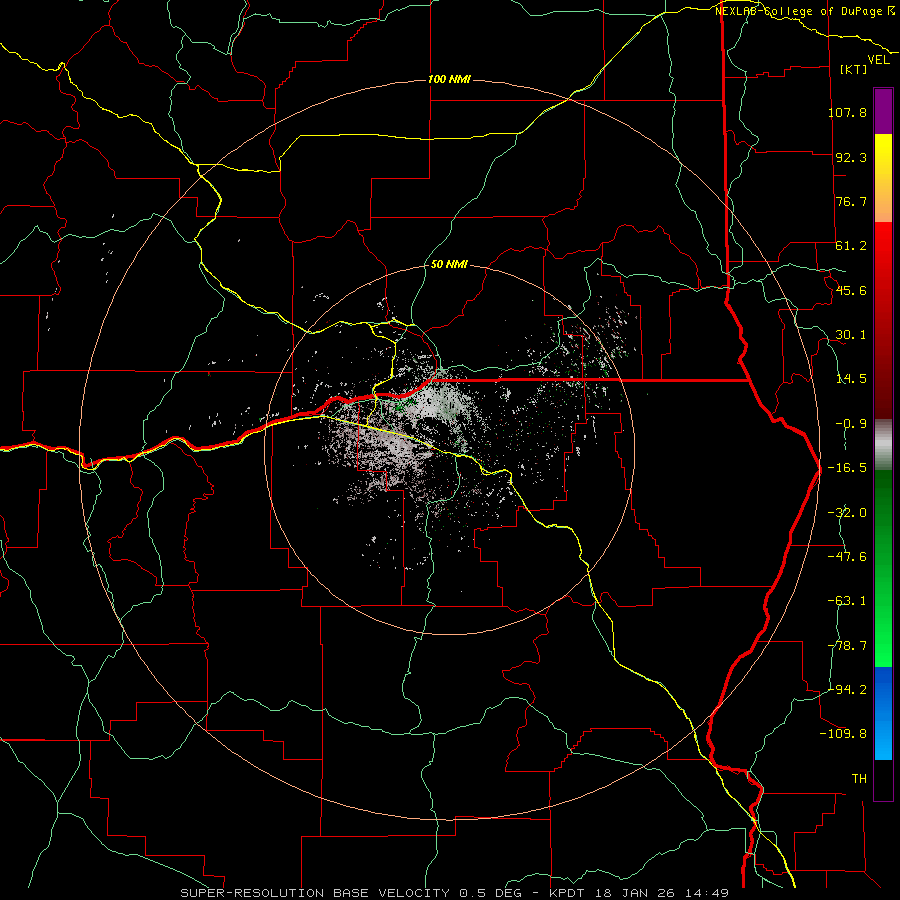The image size is (900, 900).
Task: Click the 107.8 legend value
Action: click(x=847, y=112)
